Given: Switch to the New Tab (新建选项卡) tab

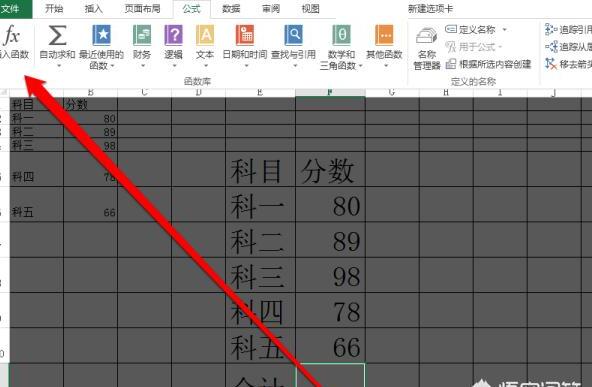Looking at the screenshot, I should coord(430,9).
